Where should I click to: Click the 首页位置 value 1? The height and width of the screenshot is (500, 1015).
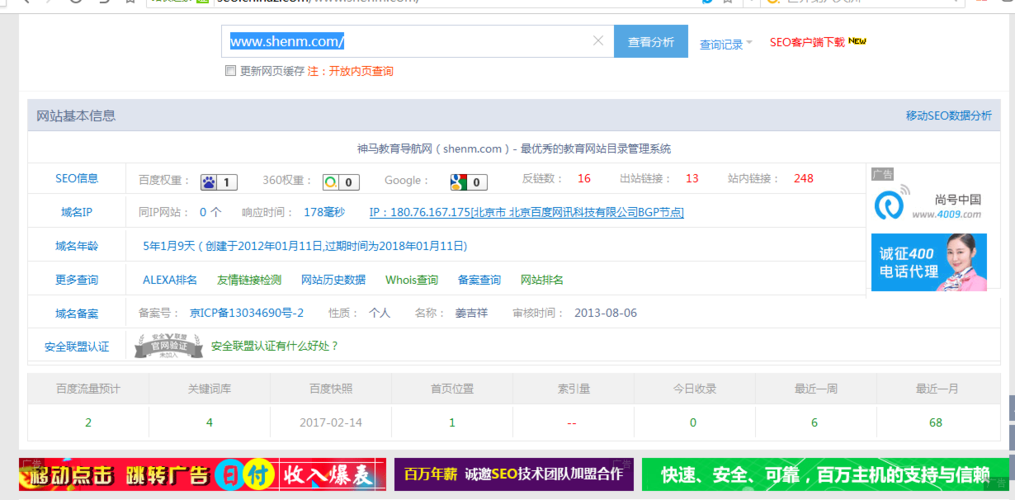(x=452, y=423)
